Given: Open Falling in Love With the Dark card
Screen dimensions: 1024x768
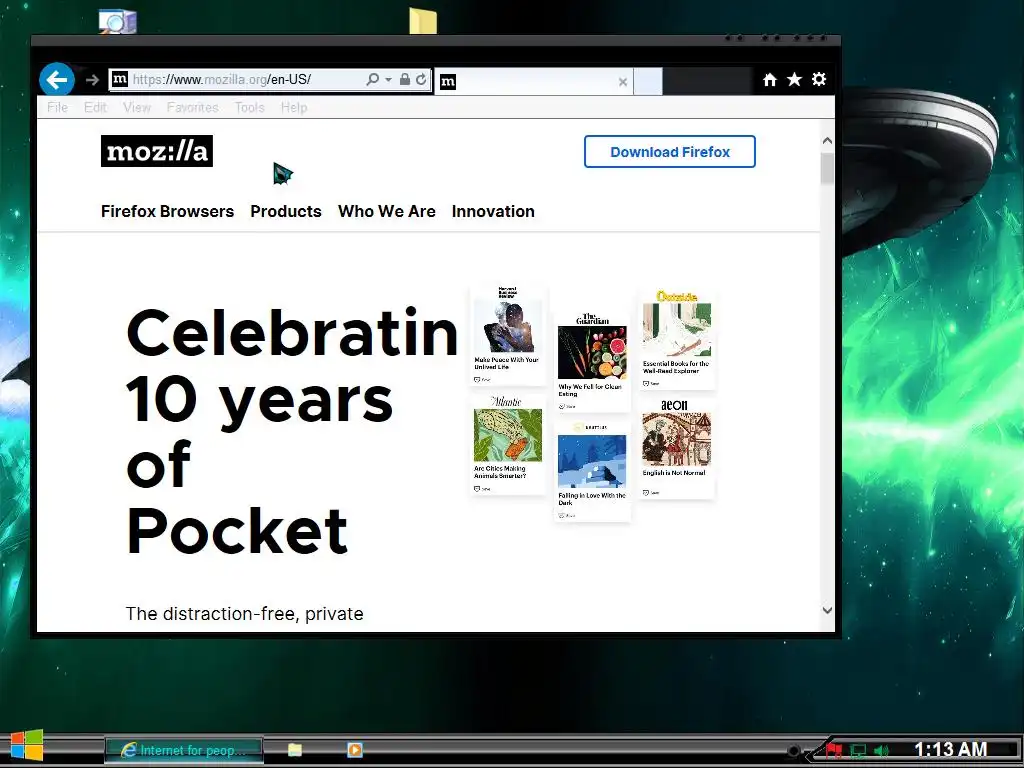Looking at the screenshot, I should (x=592, y=470).
